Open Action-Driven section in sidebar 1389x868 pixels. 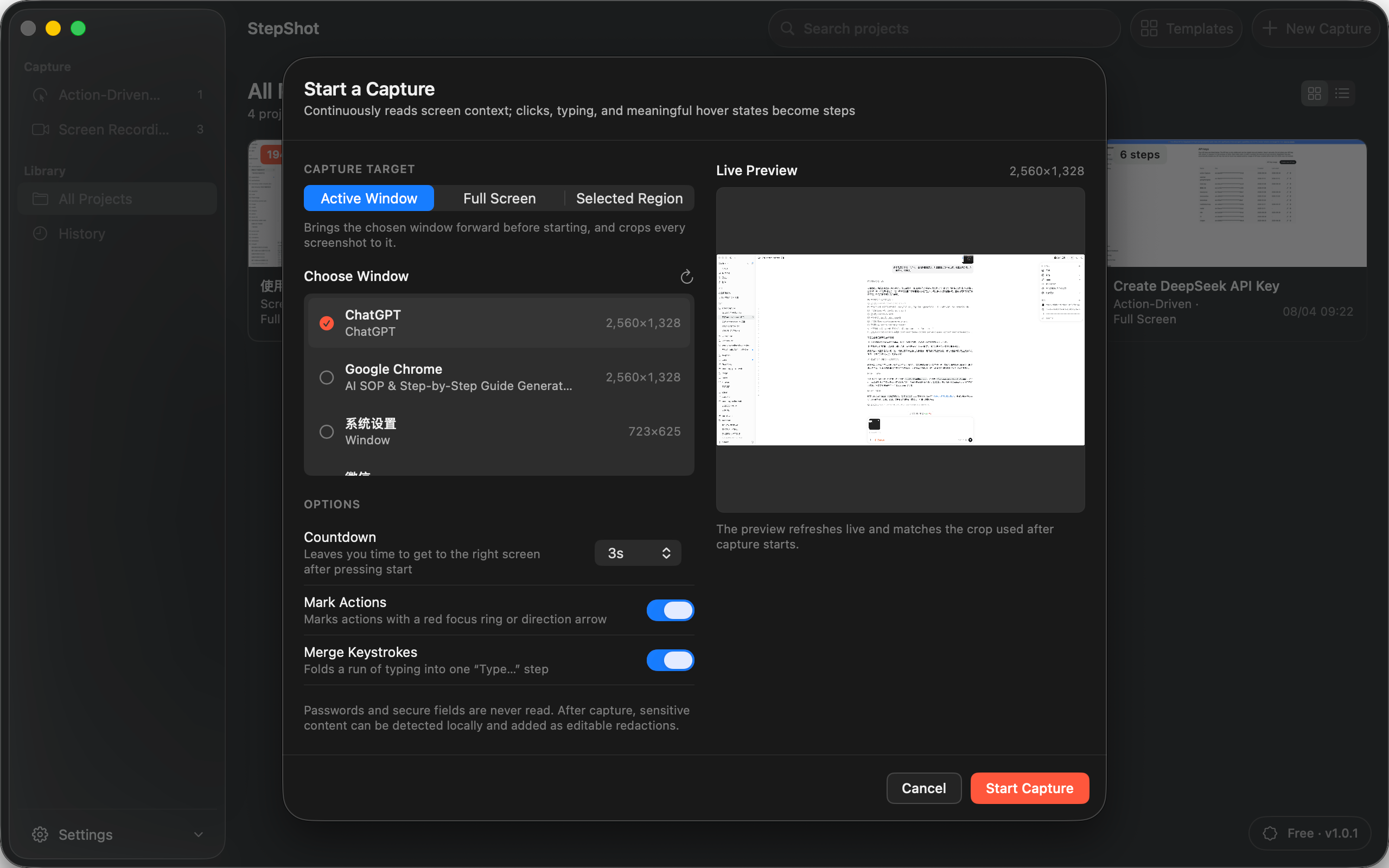[x=117, y=95]
